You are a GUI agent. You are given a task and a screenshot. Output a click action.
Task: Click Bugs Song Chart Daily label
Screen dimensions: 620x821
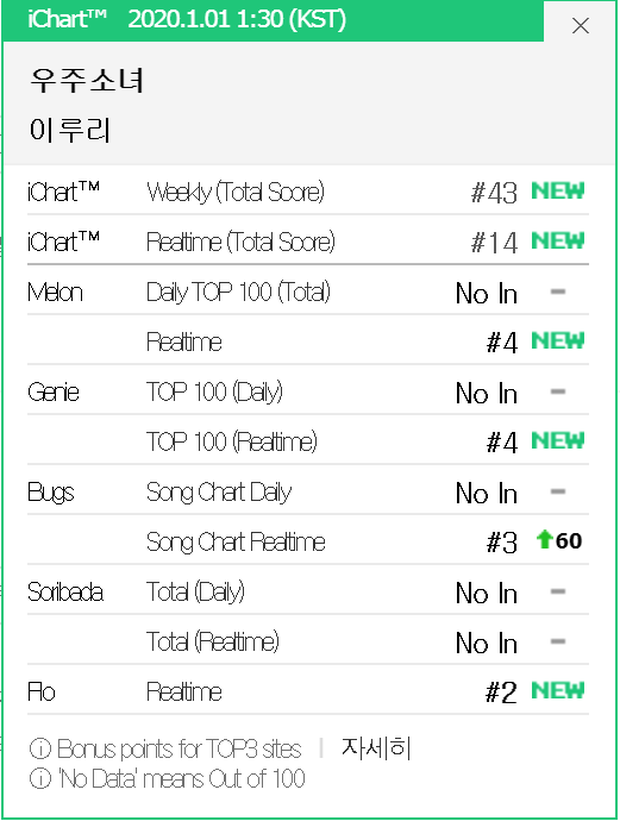click(x=218, y=493)
